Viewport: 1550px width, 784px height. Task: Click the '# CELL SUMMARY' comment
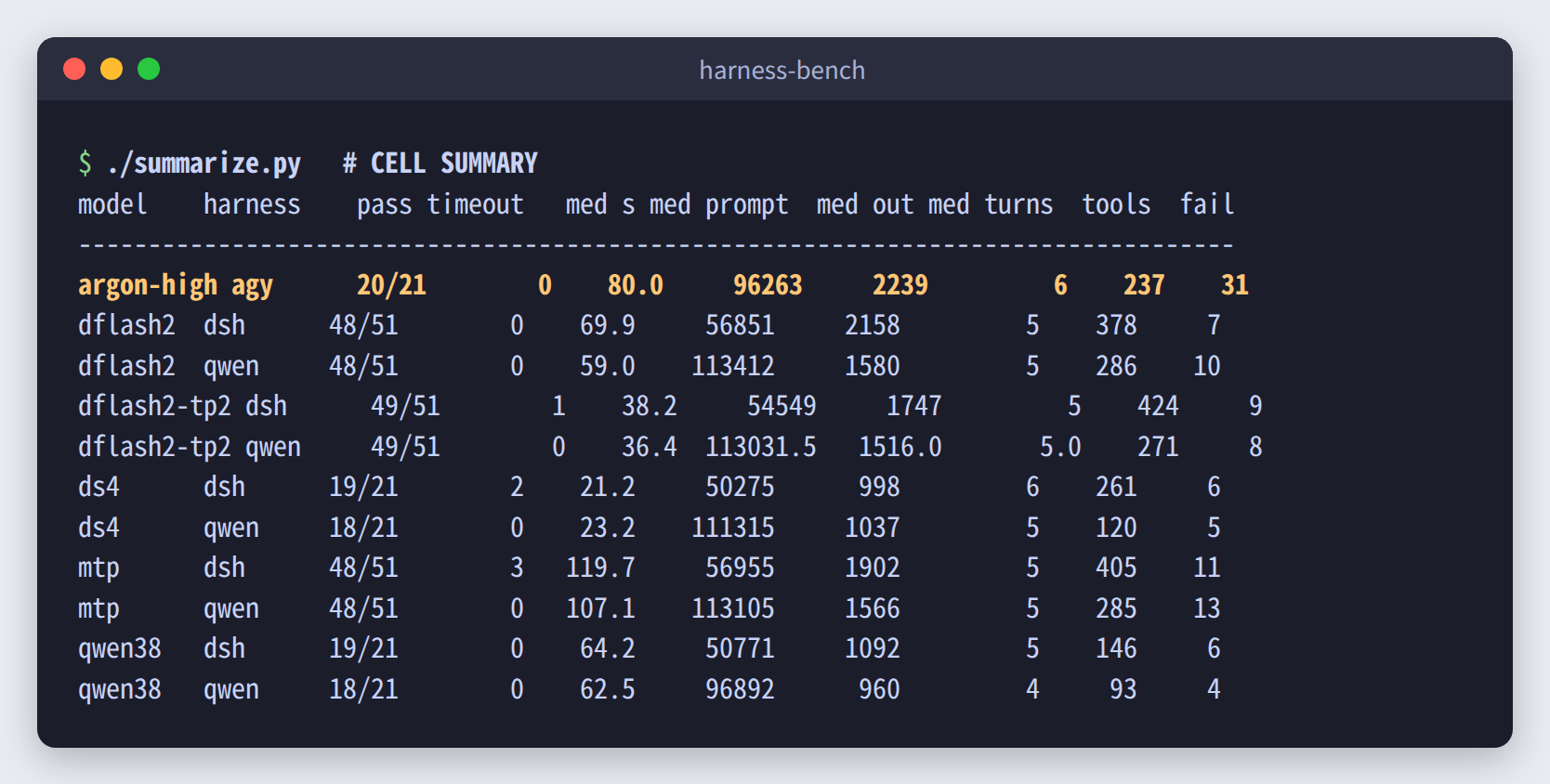point(440,163)
